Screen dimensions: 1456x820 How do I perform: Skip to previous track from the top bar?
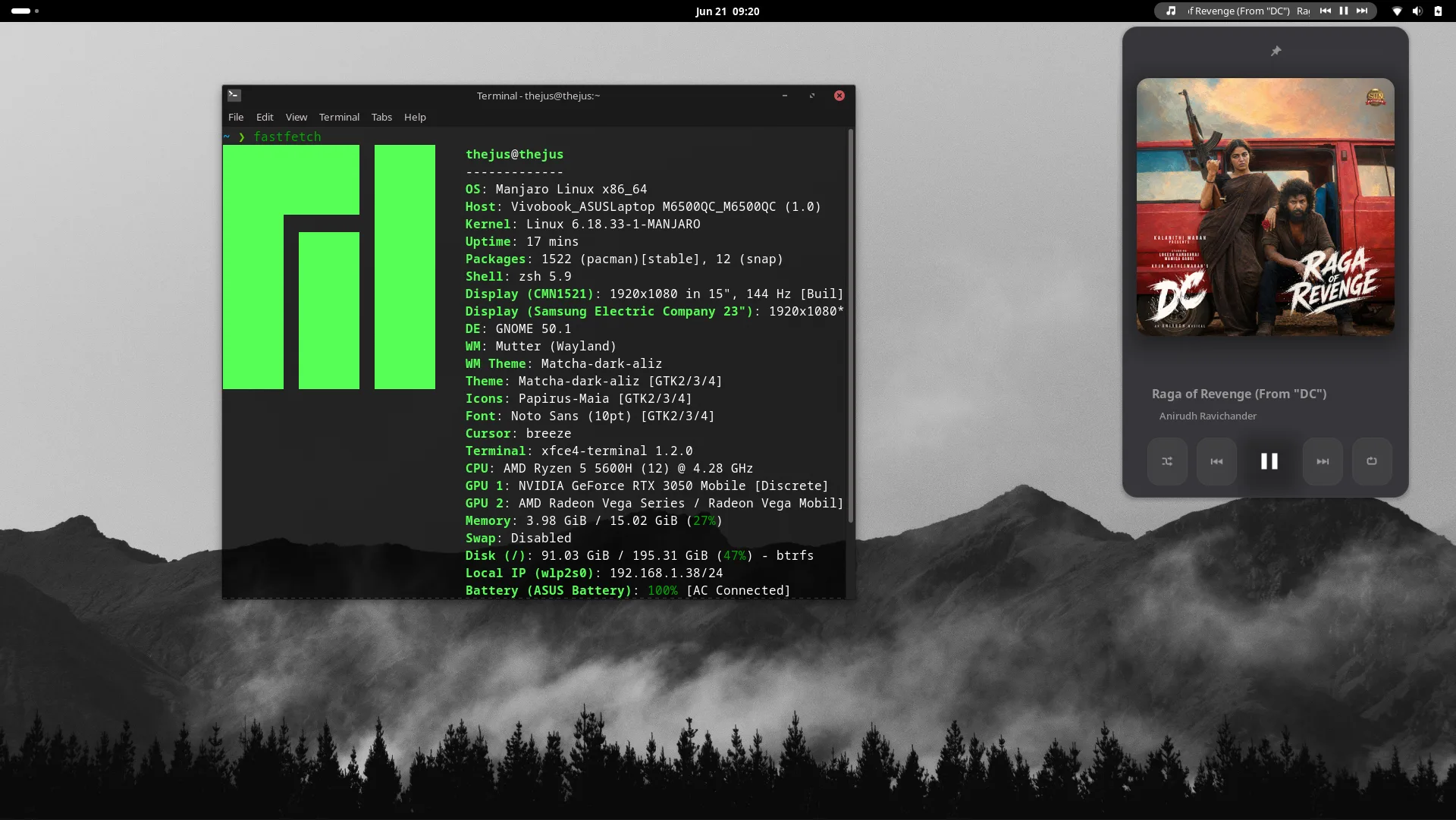1326,11
